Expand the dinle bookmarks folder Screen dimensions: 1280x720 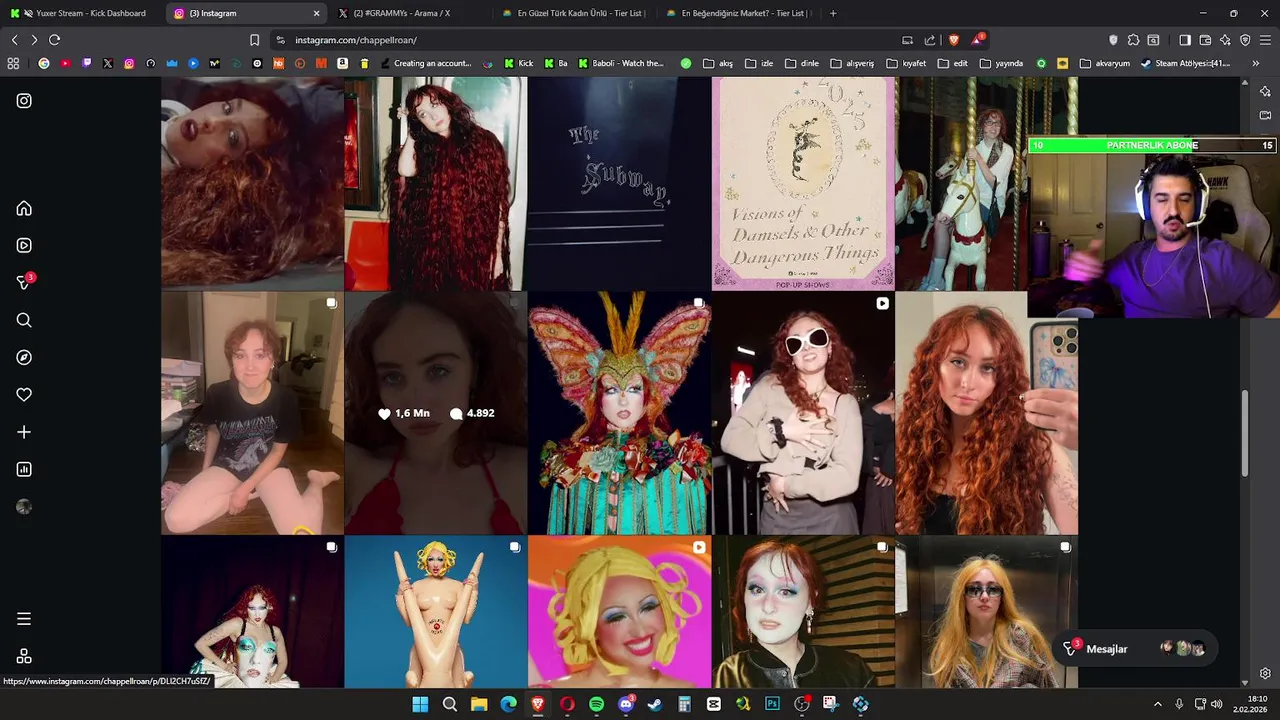tap(802, 63)
